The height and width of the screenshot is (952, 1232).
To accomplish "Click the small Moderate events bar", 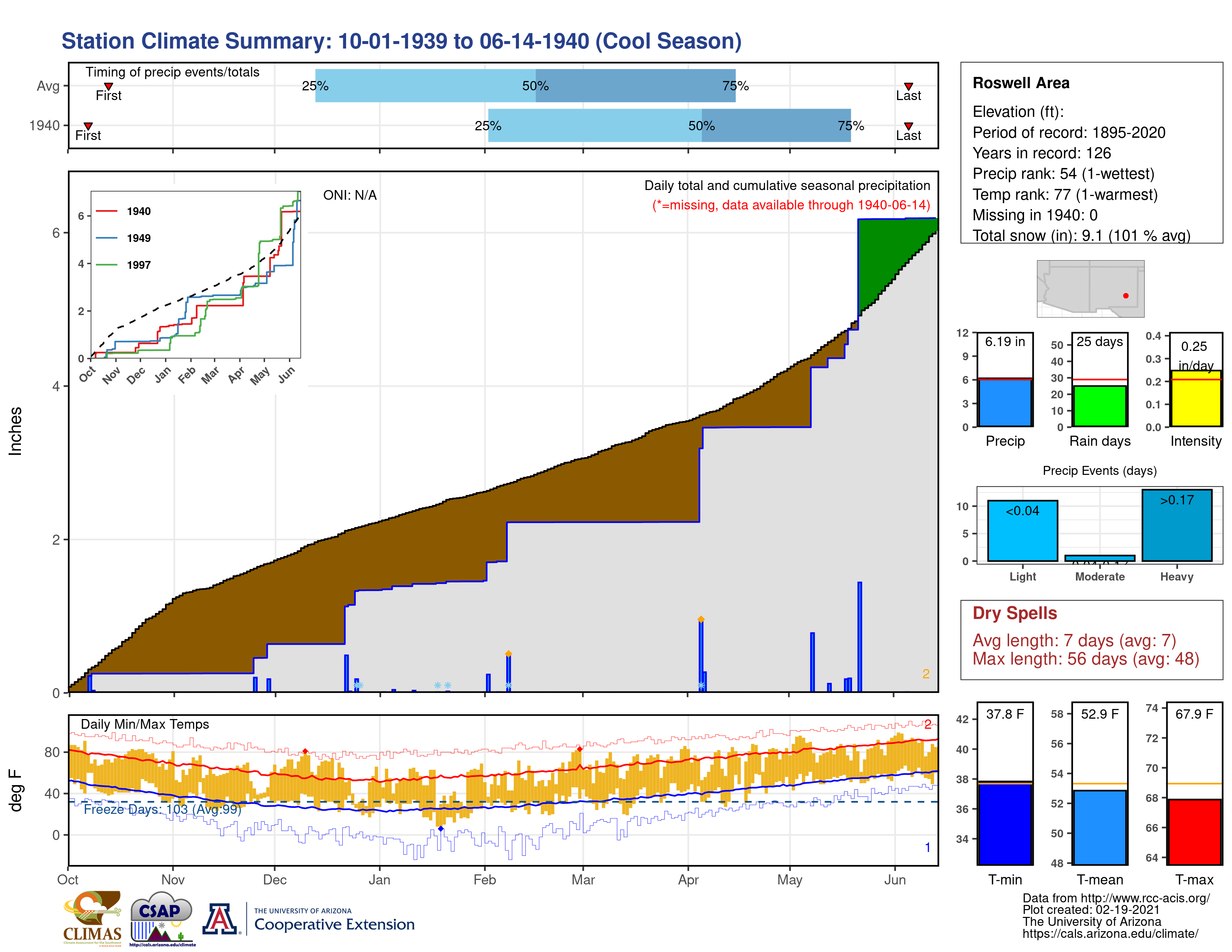I will click(x=1099, y=559).
